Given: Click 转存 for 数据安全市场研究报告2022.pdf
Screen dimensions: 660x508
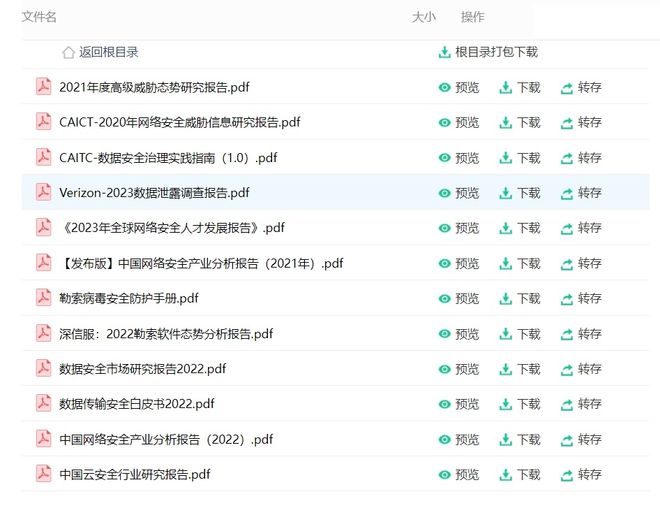Looking at the screenshot, I should point(581,369).
